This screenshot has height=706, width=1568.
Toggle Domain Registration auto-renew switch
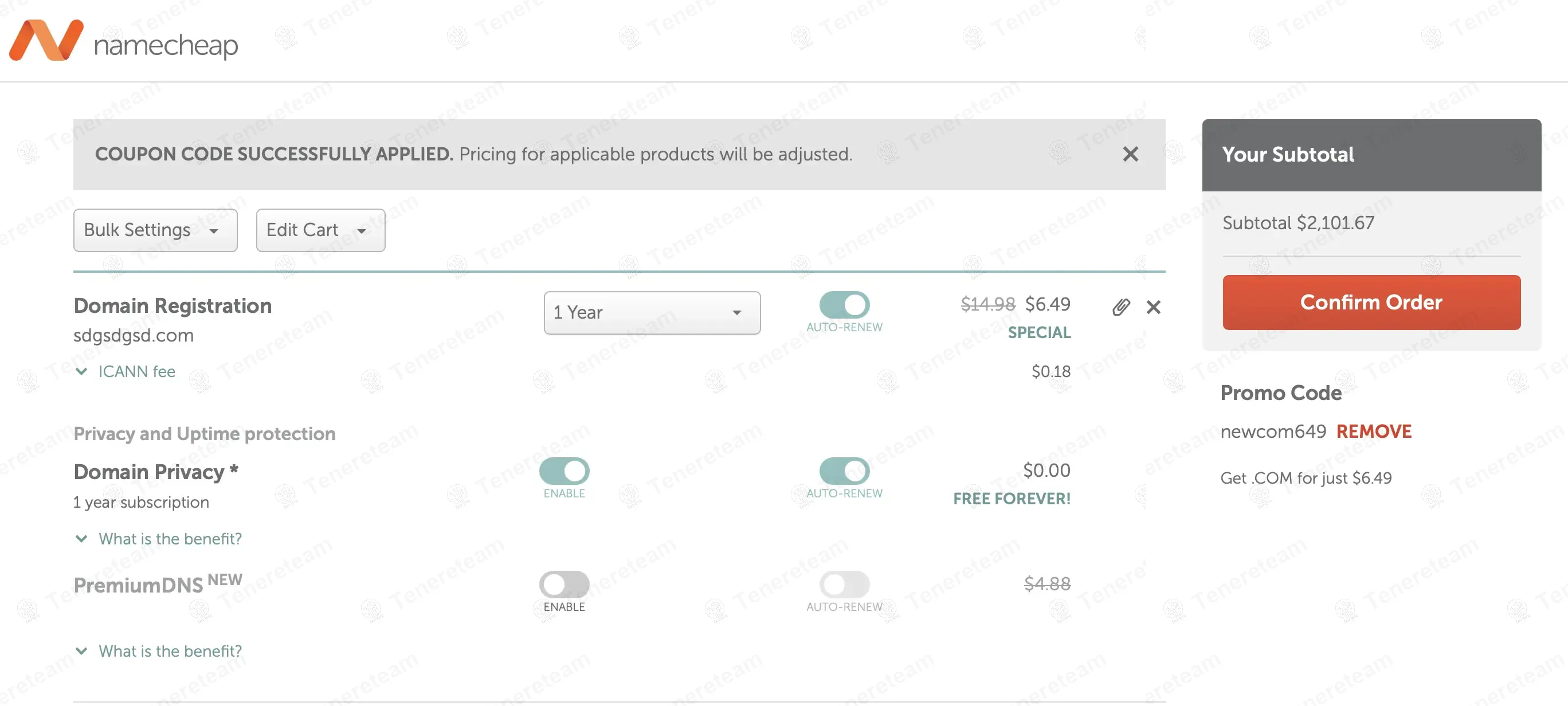(844, 305)
